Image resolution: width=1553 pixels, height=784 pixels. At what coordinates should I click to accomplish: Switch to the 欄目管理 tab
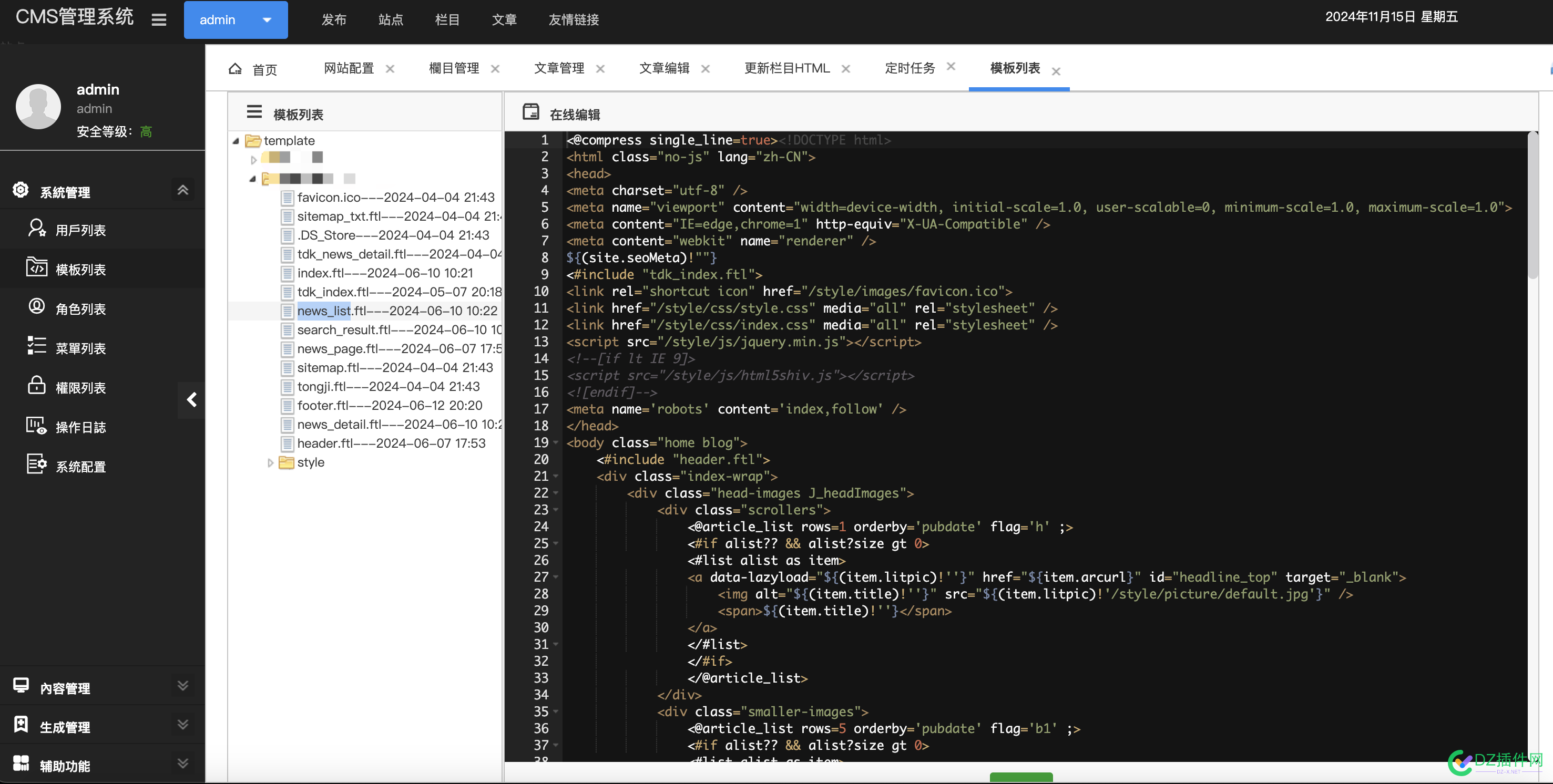[x=454, y=68]
